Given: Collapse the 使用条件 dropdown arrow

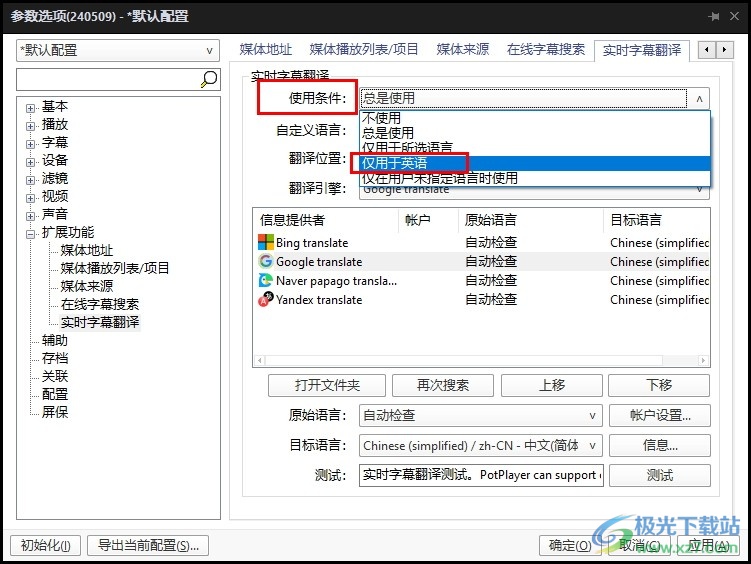Looking at the screenshot, I should 699,99.
